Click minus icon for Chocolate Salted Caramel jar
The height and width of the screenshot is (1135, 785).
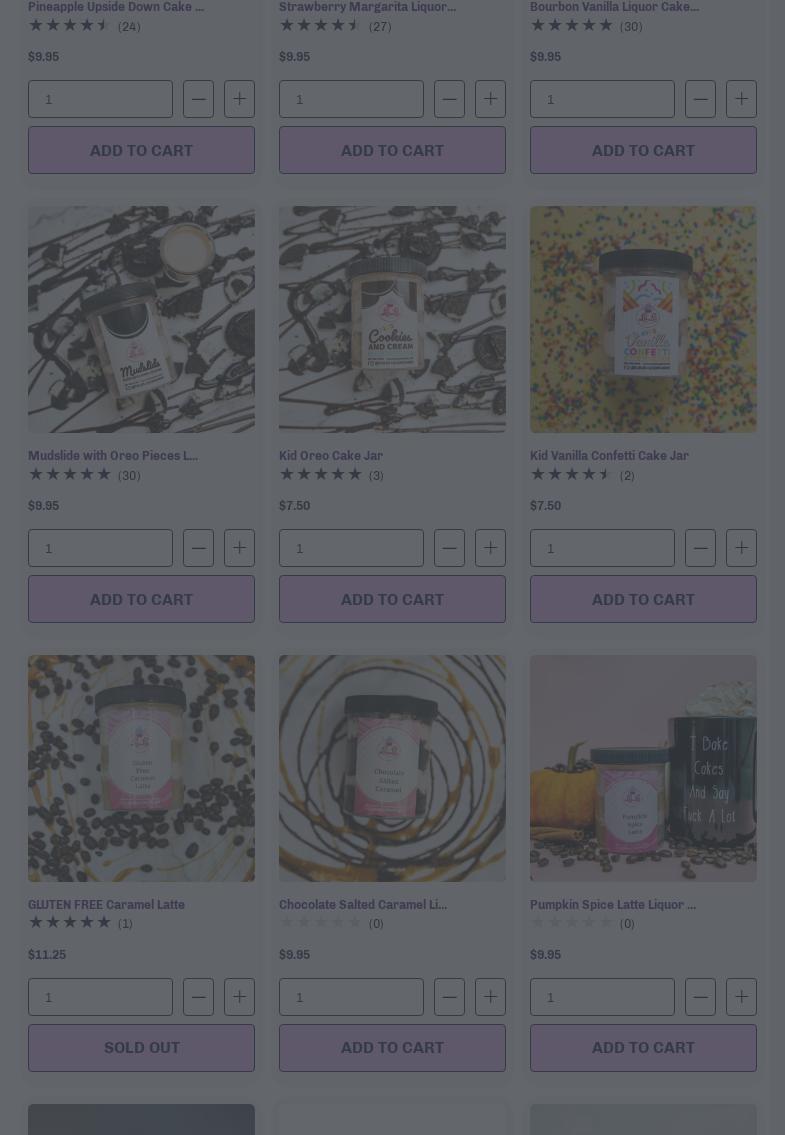[449, 997]
